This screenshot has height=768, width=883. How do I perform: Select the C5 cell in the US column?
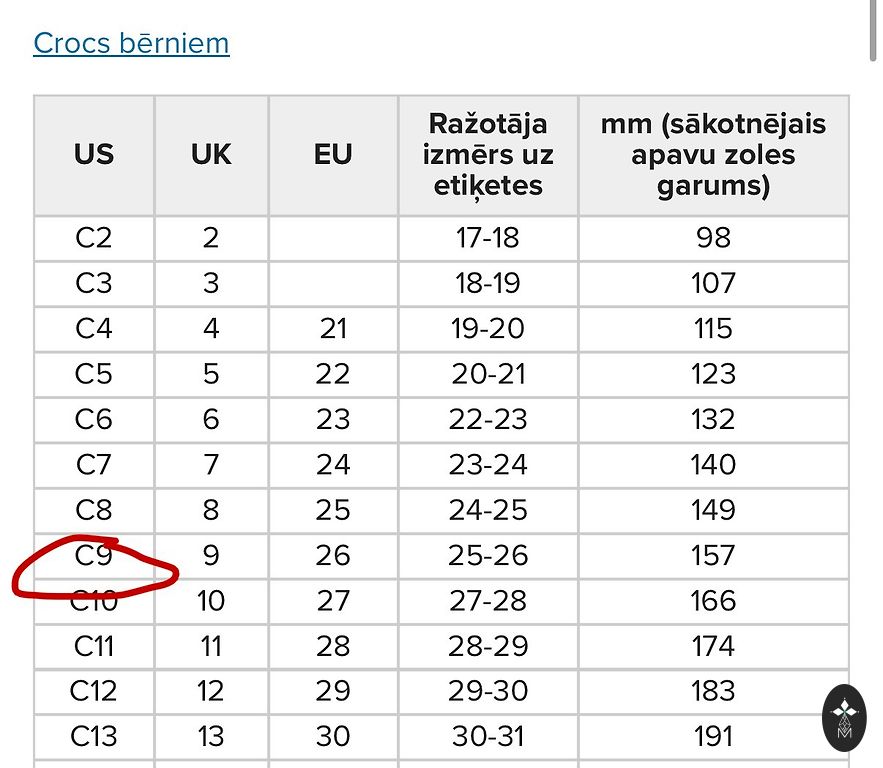tap(94, 374)
